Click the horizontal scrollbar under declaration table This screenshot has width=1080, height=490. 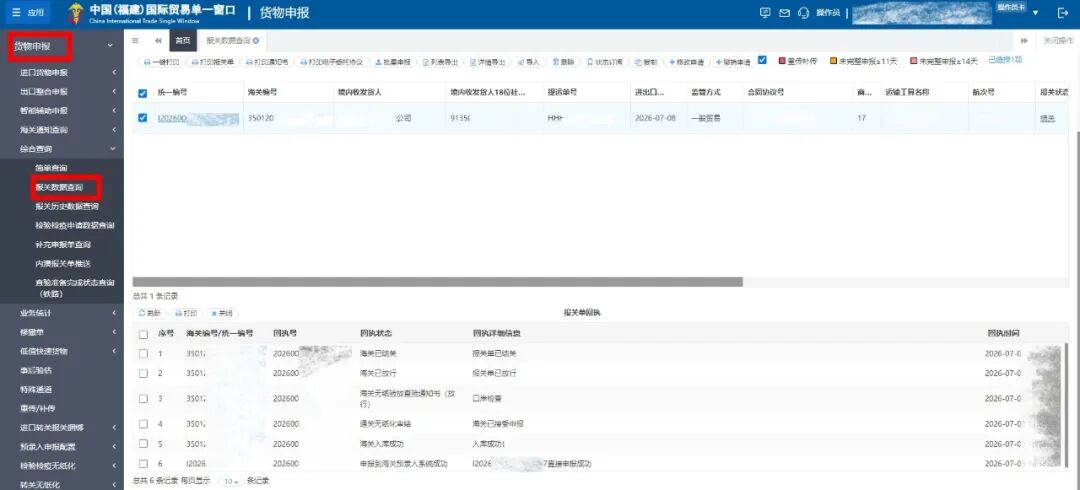437,282
